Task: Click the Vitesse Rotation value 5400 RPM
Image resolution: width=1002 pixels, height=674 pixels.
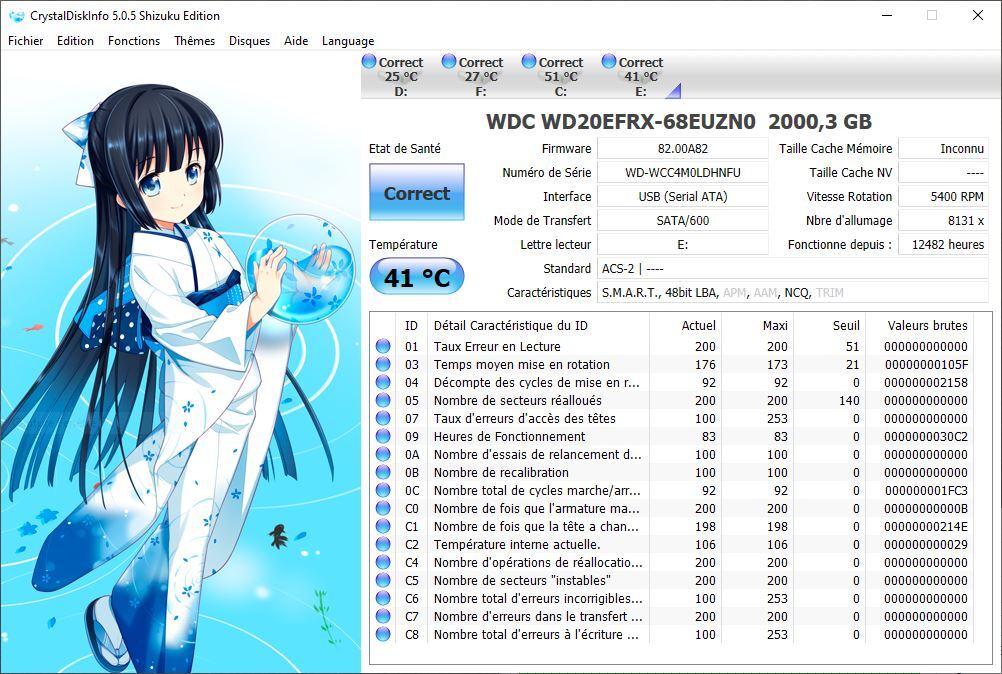Action: tap(943, 197)
